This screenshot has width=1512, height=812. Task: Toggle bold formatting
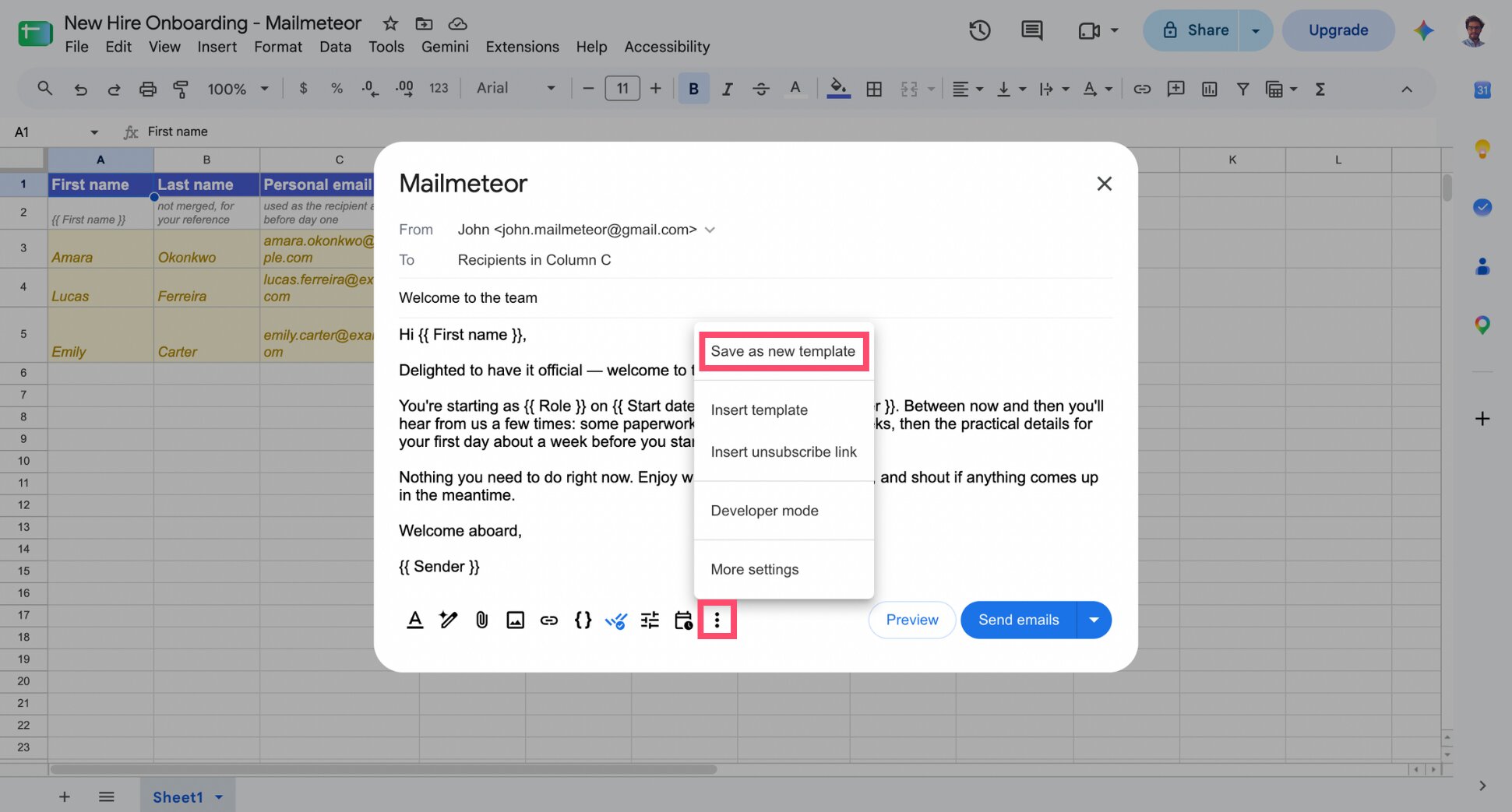tap(693, 89)
